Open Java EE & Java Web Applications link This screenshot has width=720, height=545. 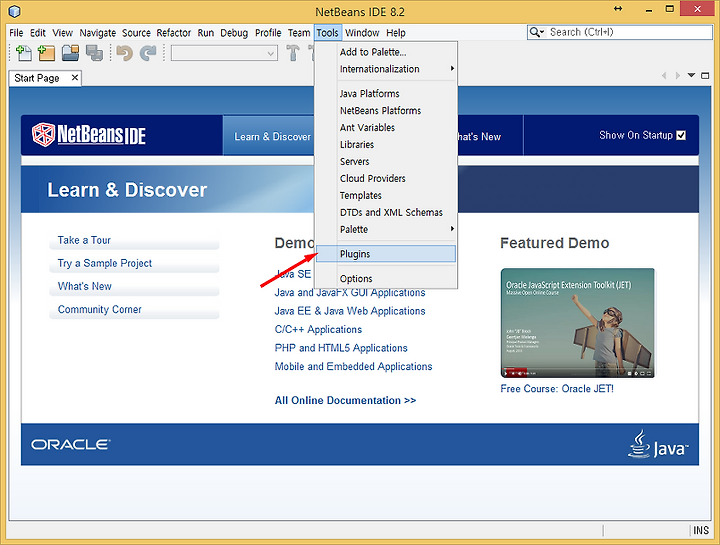pos(350,311)
